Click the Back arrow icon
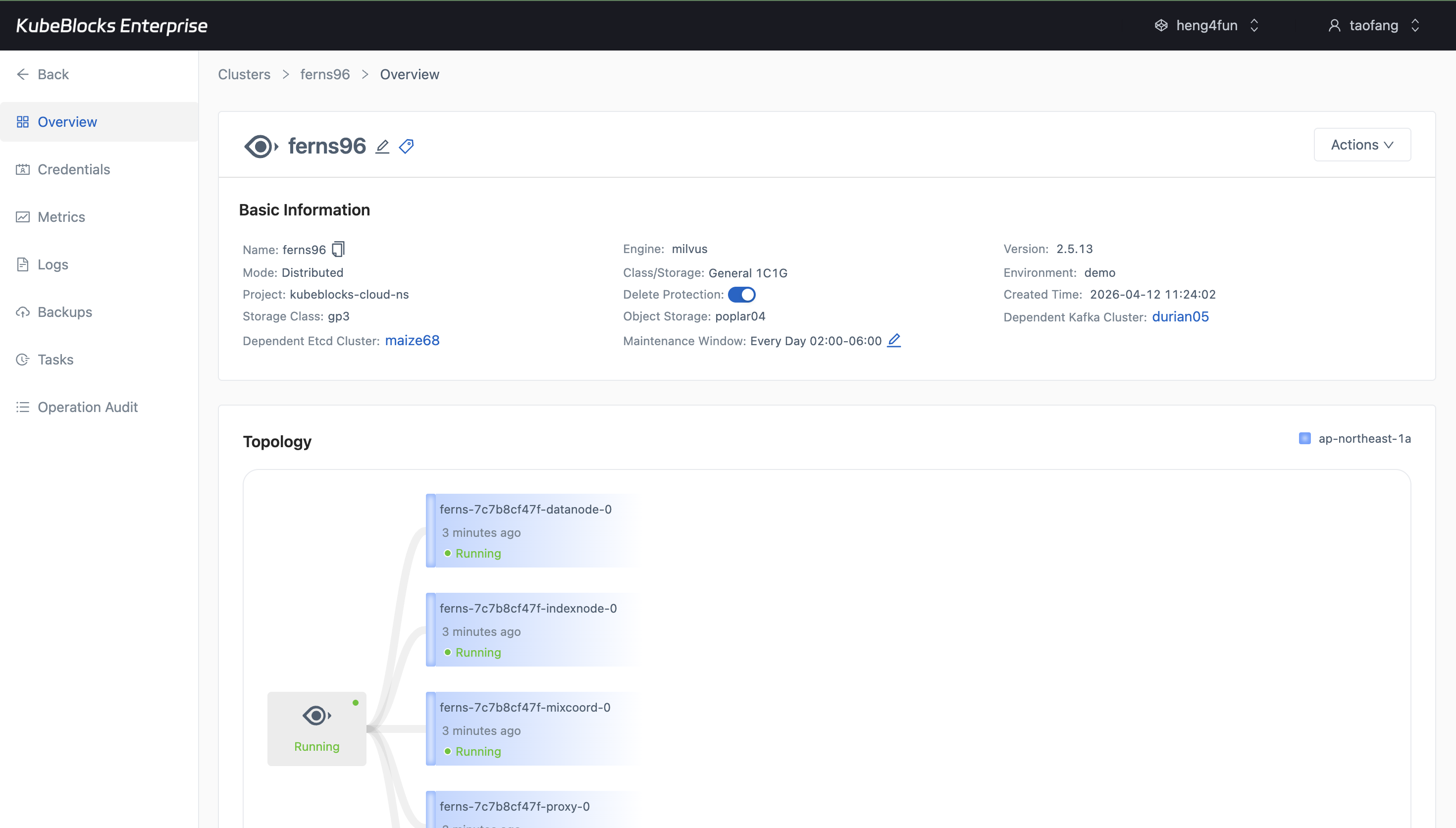 (x=23, y=74)
